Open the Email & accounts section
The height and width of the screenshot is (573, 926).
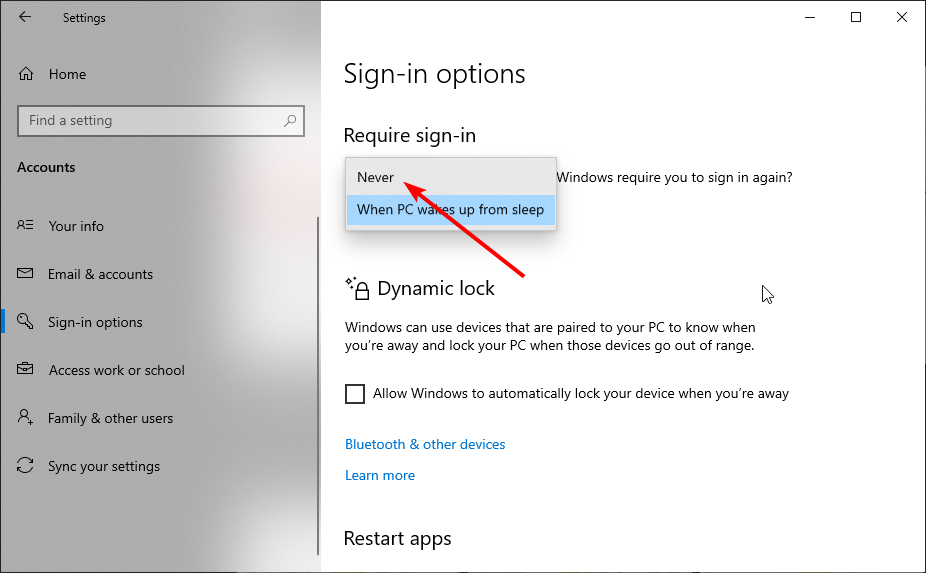coord(100,274)
